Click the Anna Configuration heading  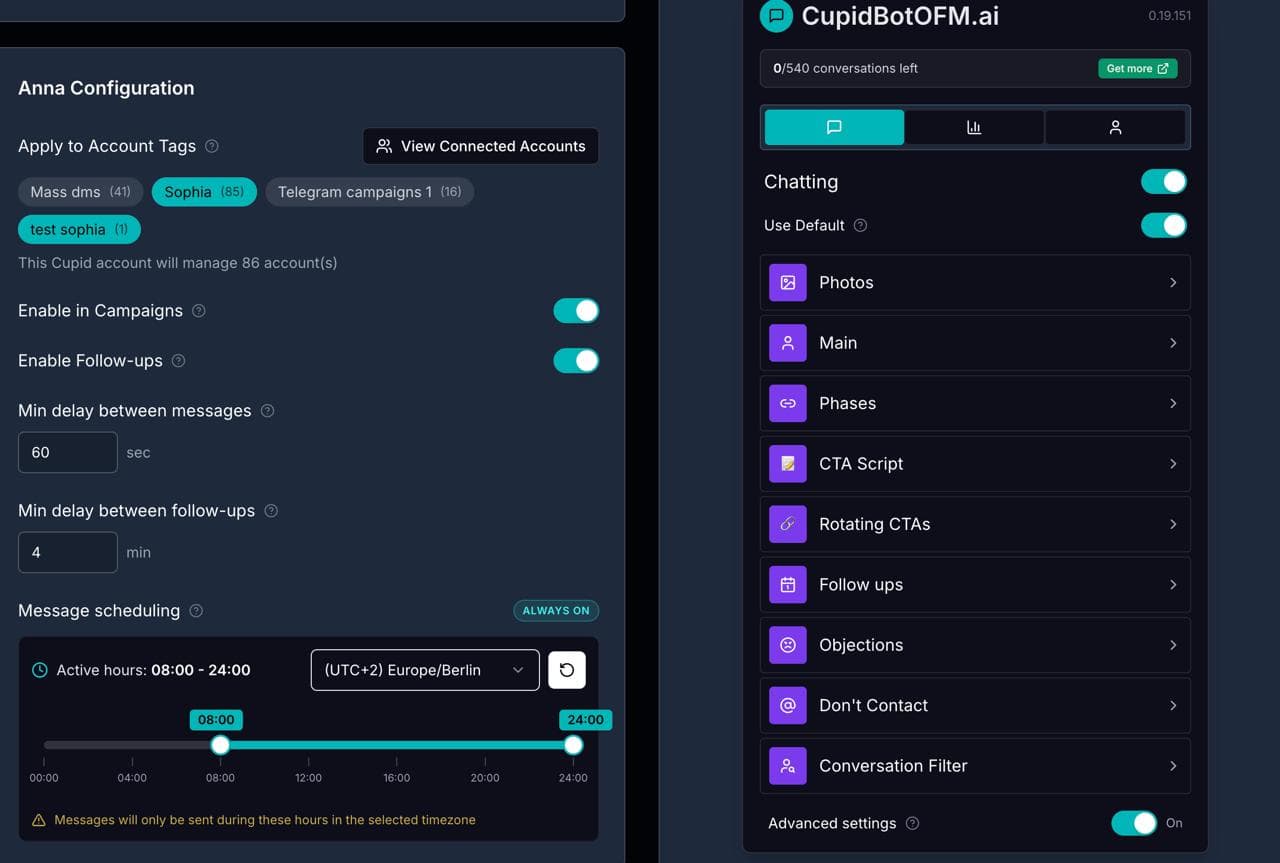pyautogui.click(x=106, y=88)
